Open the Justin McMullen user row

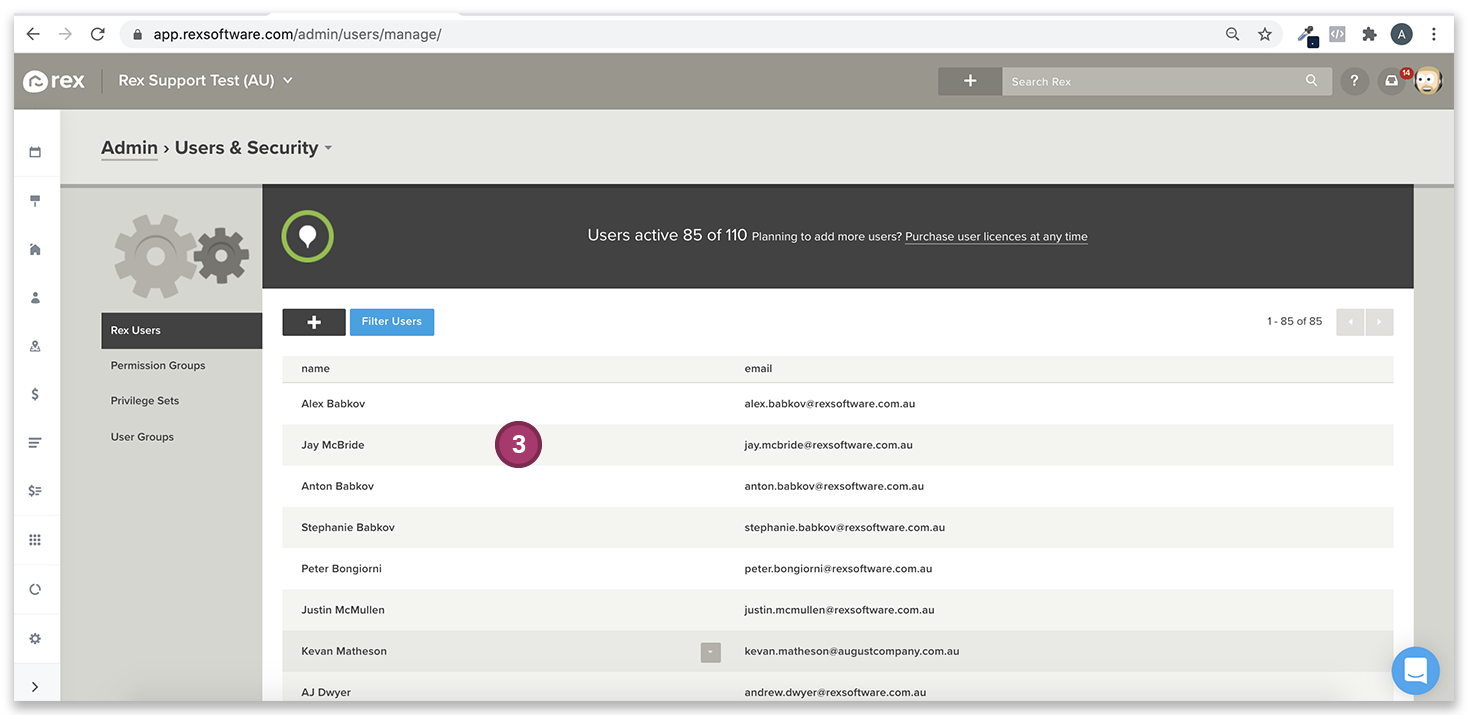tap(837, 609)
